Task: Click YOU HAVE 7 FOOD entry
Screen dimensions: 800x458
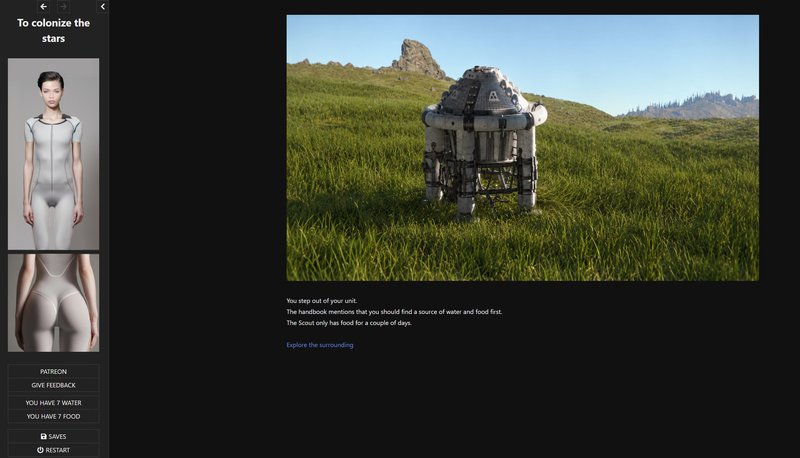Action: click(54, 416)
